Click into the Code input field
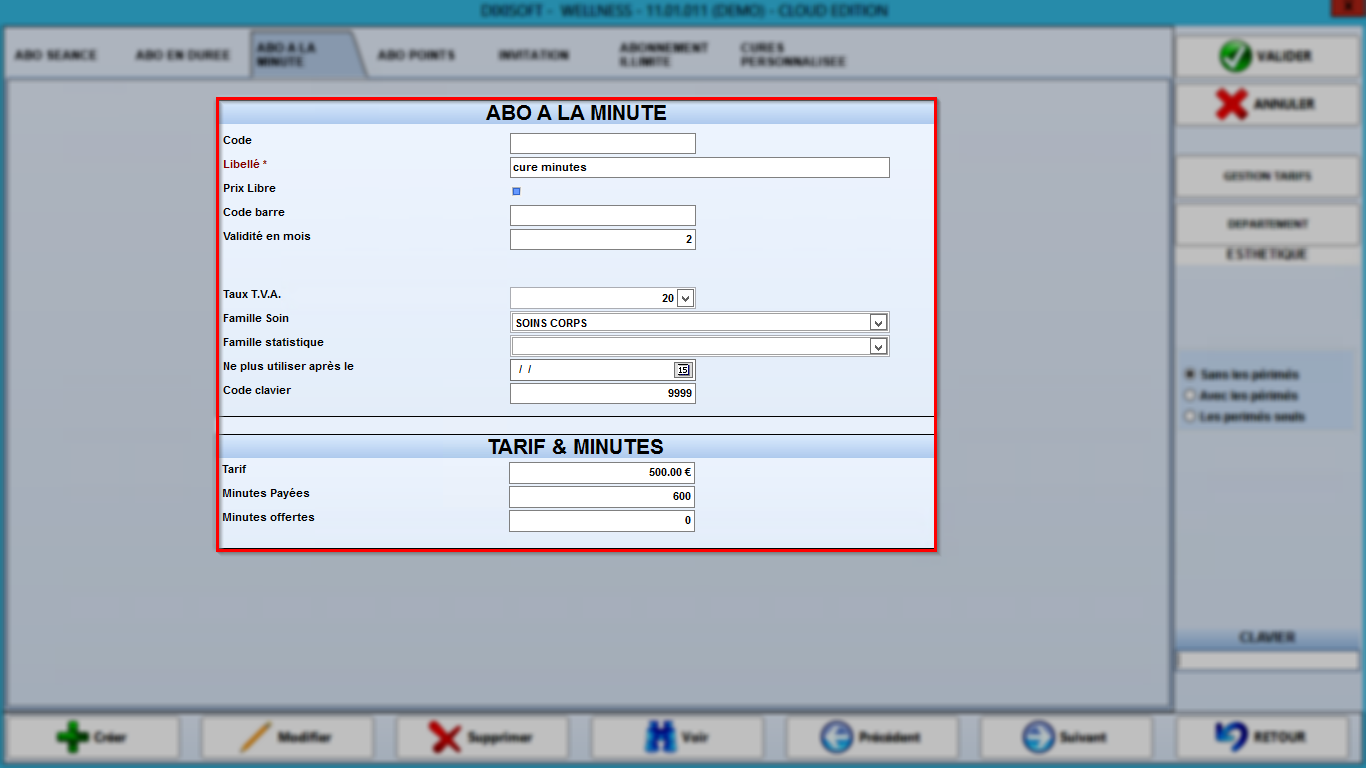Viewport: 1366px width, 768px height. tap(603, 143)
